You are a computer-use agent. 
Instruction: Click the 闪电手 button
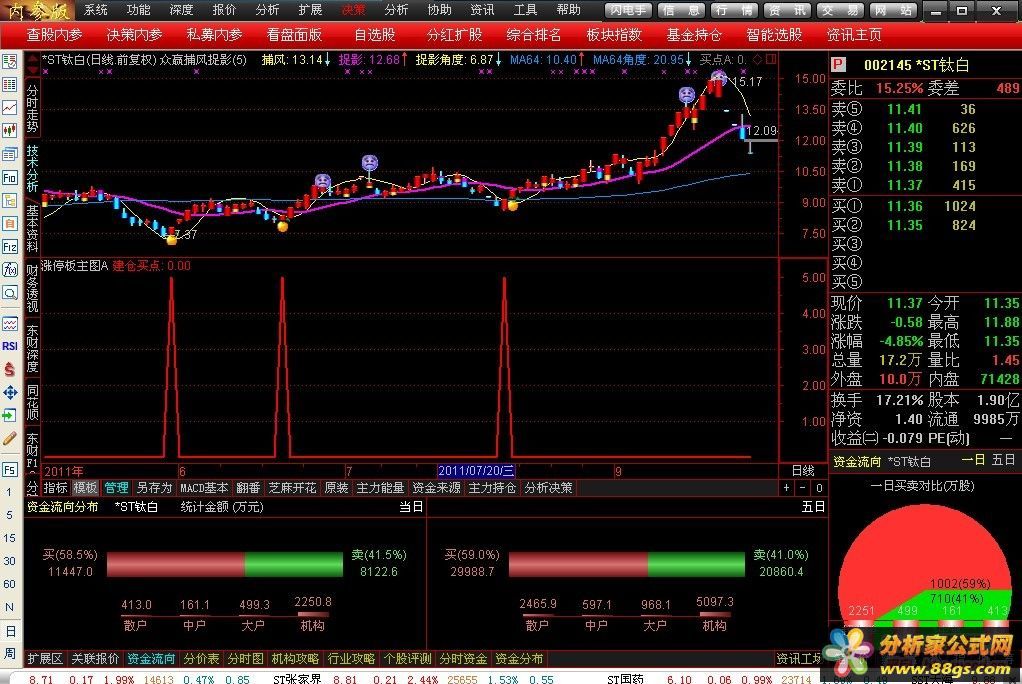click(x=628, y=10)
